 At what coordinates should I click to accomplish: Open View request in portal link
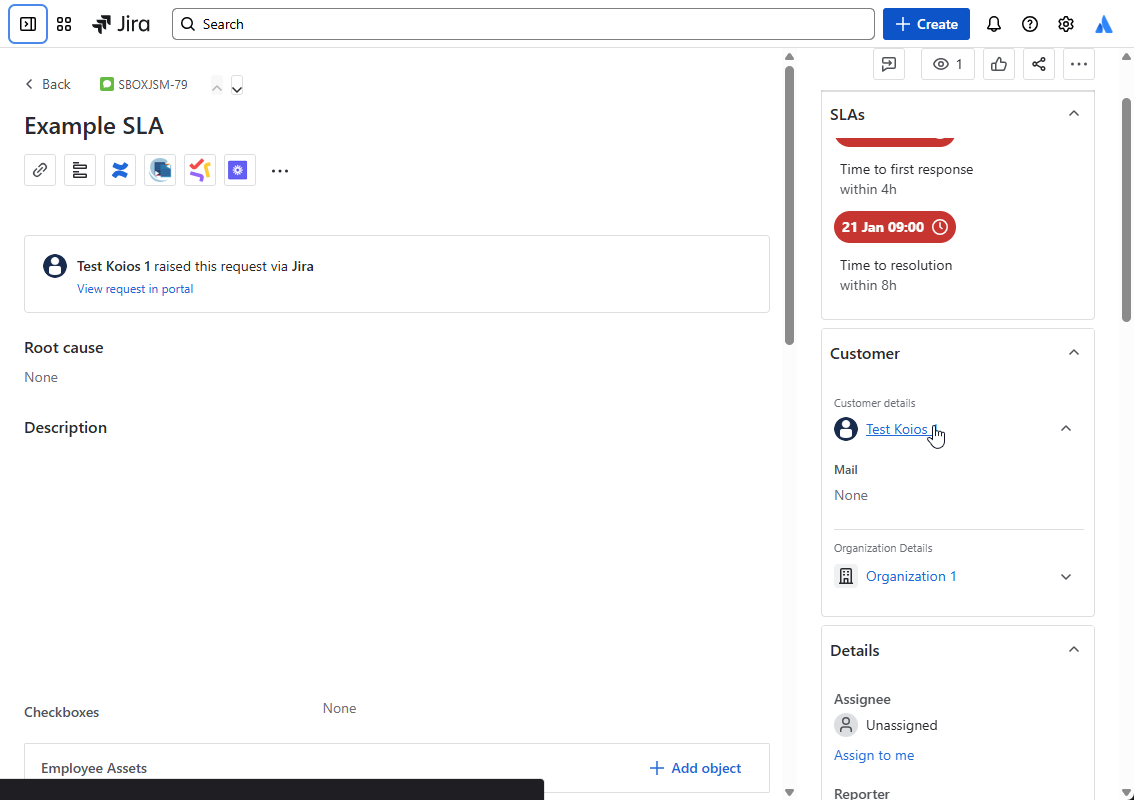click(135, 289)
